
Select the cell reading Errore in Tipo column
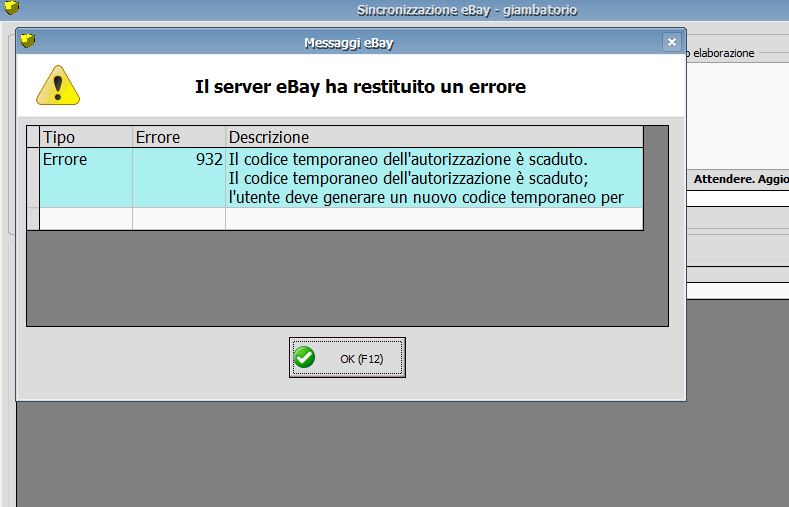point(86,178)
